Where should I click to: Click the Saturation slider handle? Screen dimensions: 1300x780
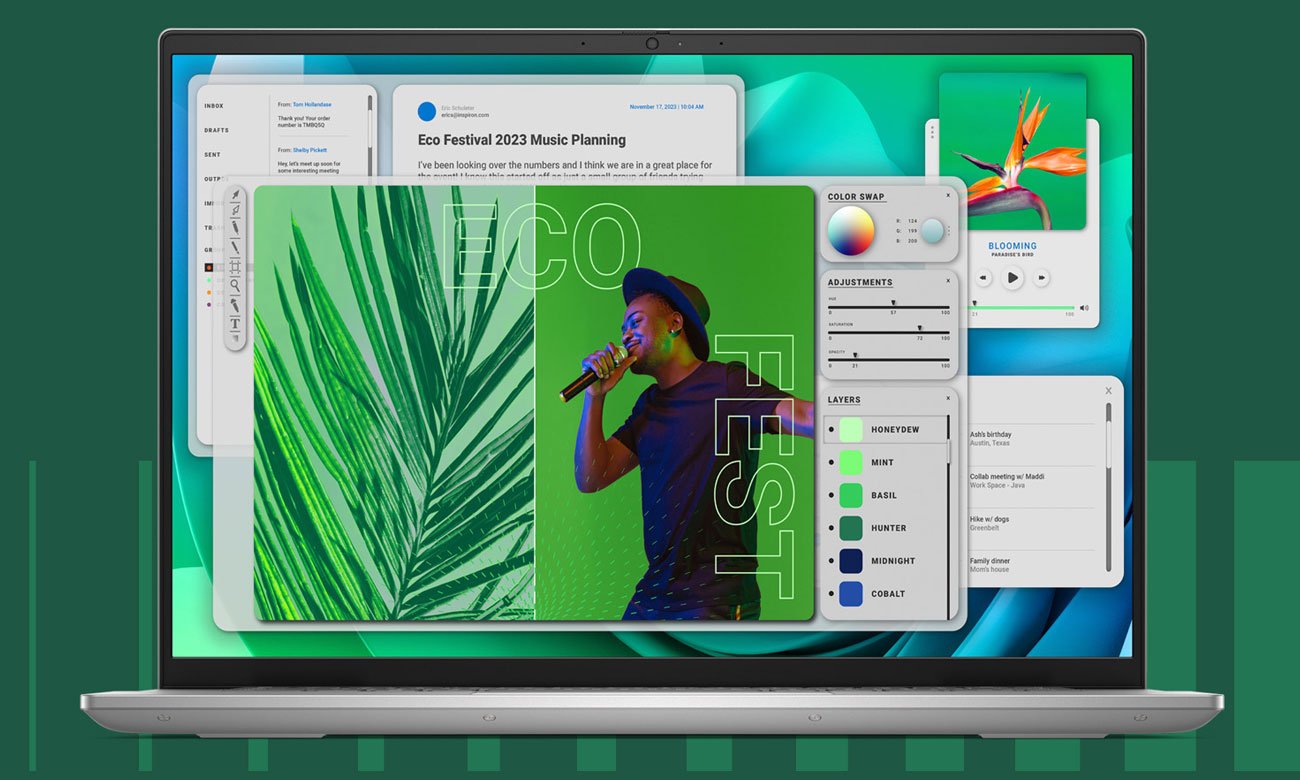coord(919,328)
